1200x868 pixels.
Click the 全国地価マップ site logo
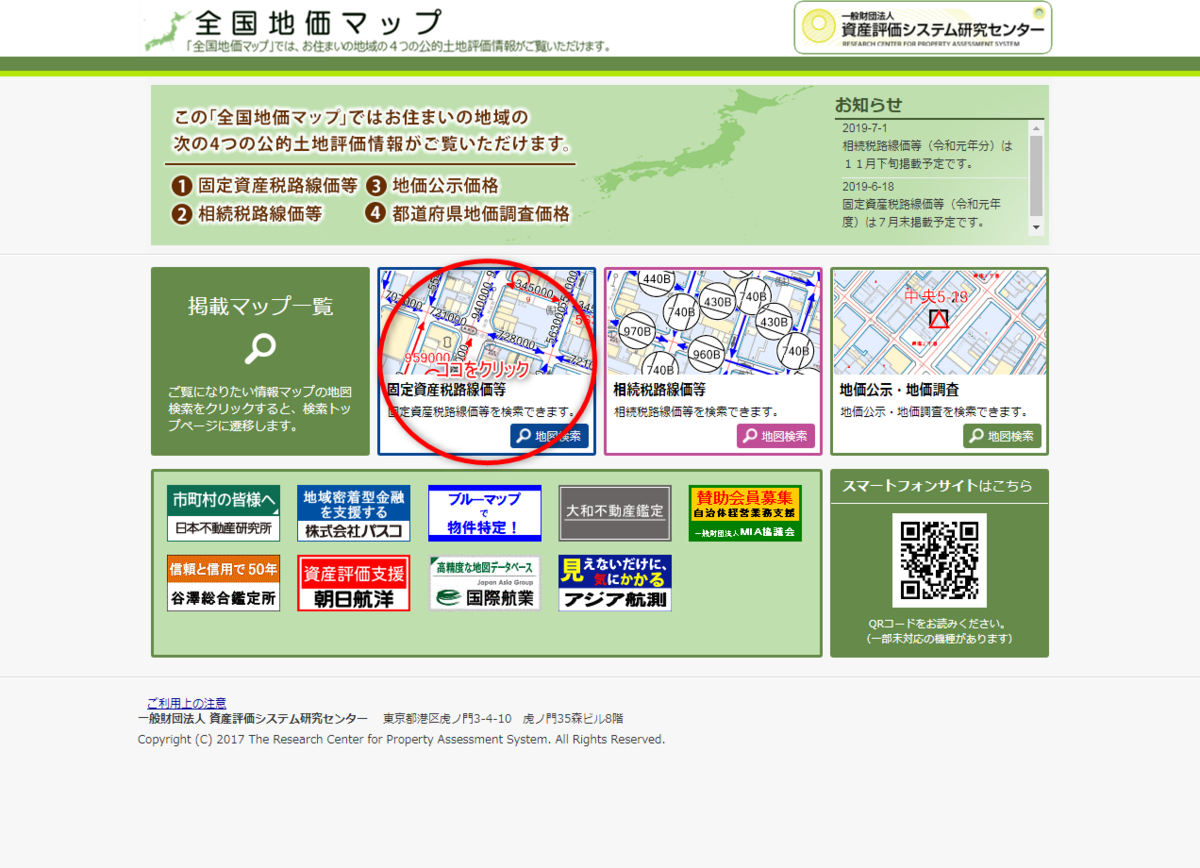[x=376, y=30]
